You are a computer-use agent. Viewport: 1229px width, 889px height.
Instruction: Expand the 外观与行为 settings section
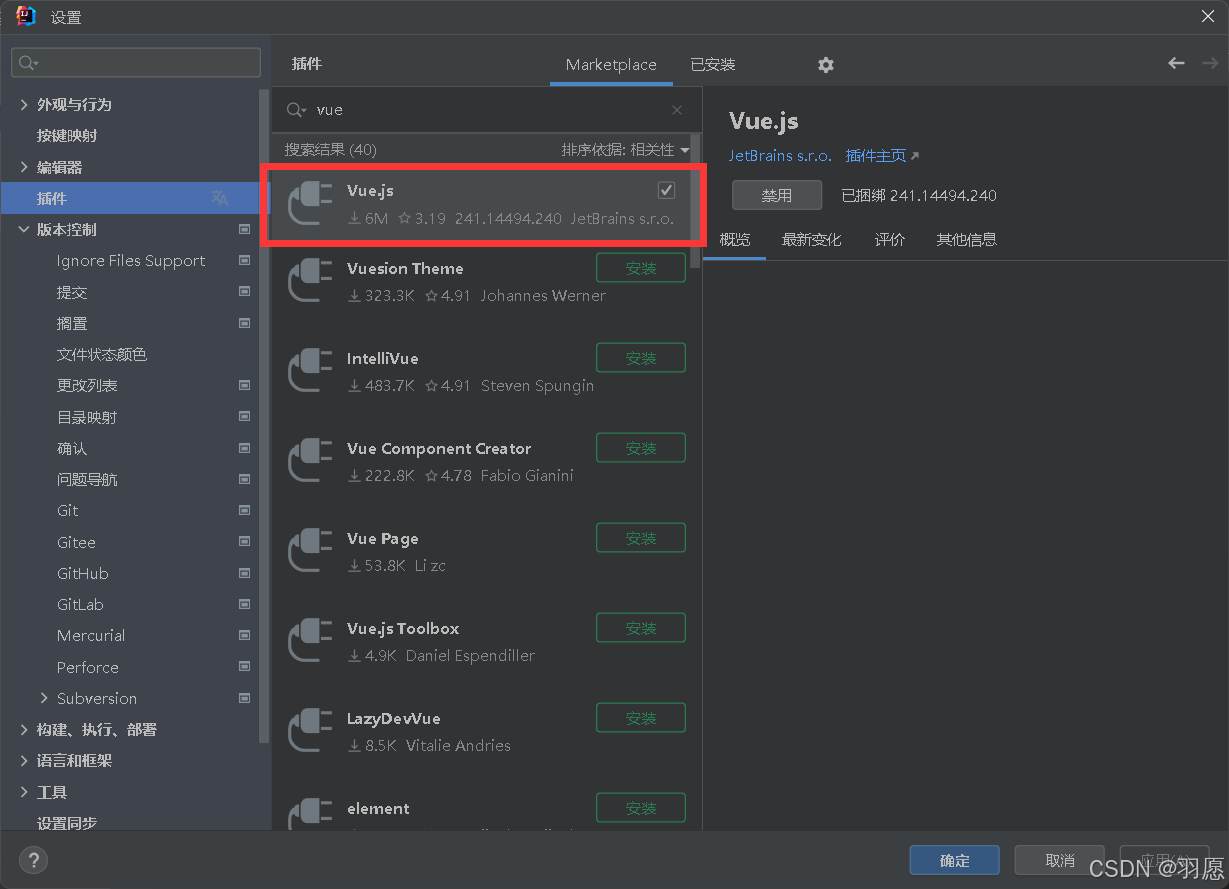point(24,104)
